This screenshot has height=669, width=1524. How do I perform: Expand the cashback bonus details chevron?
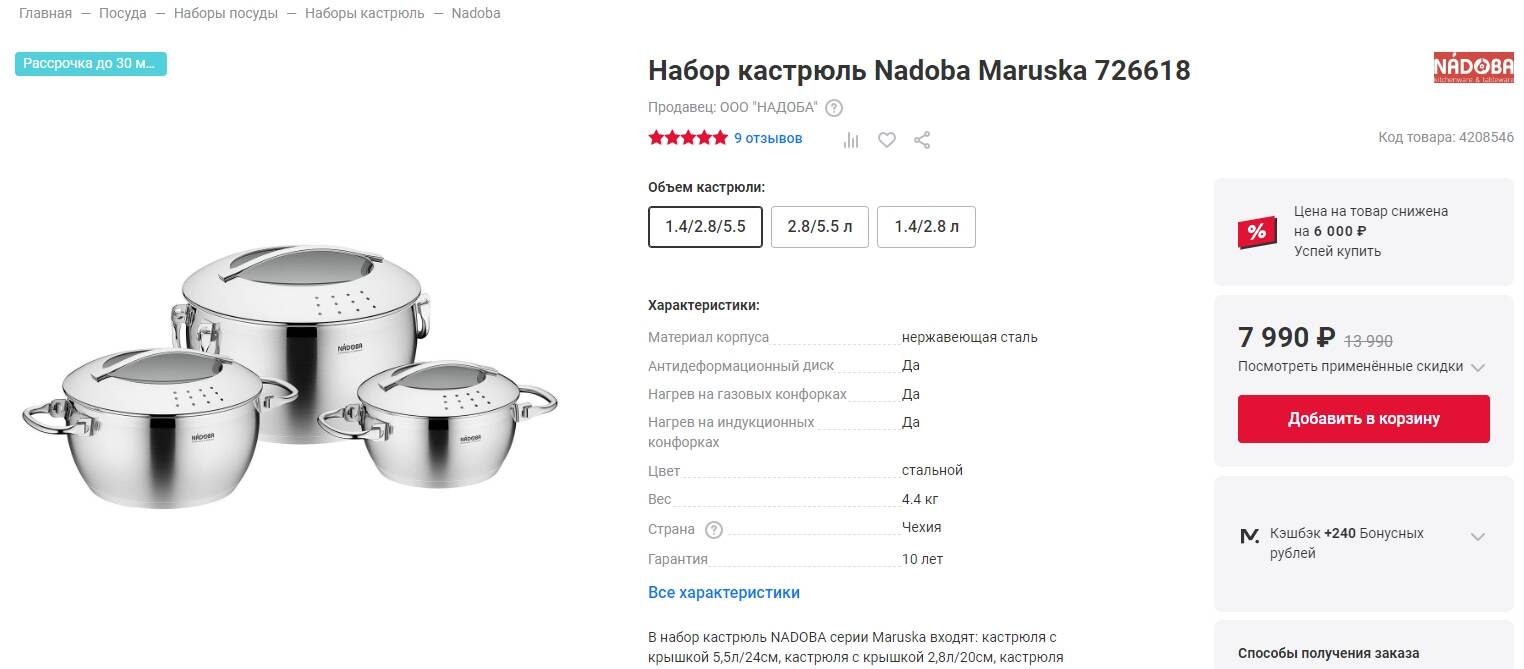(x=1478, y=537)
